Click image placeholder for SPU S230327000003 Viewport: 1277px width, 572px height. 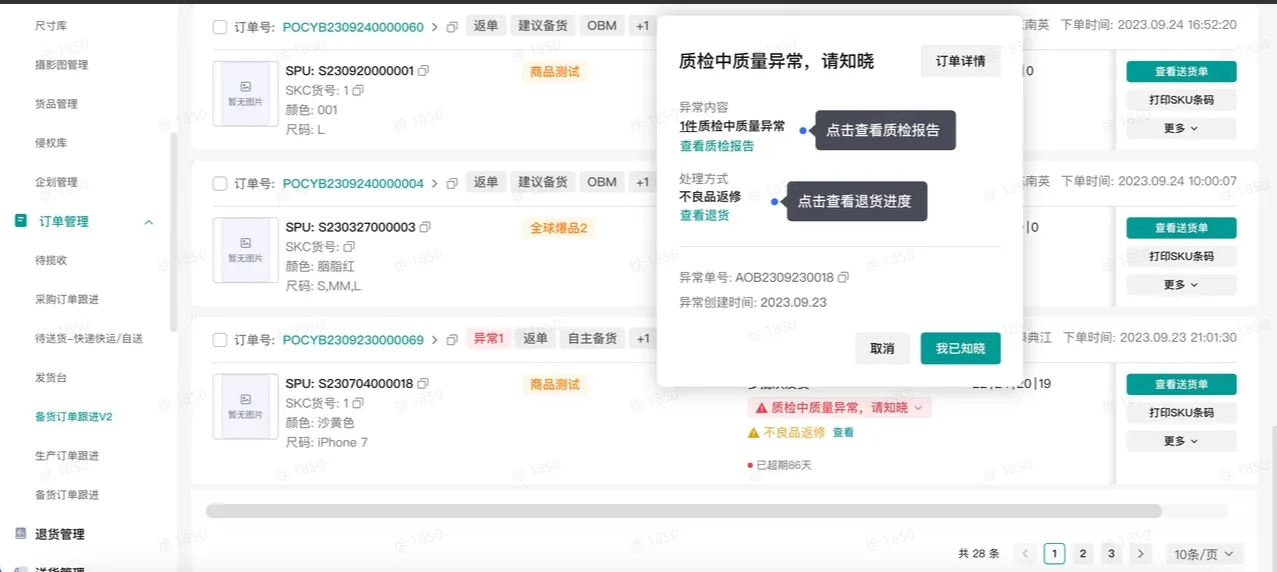pos(246,250)
